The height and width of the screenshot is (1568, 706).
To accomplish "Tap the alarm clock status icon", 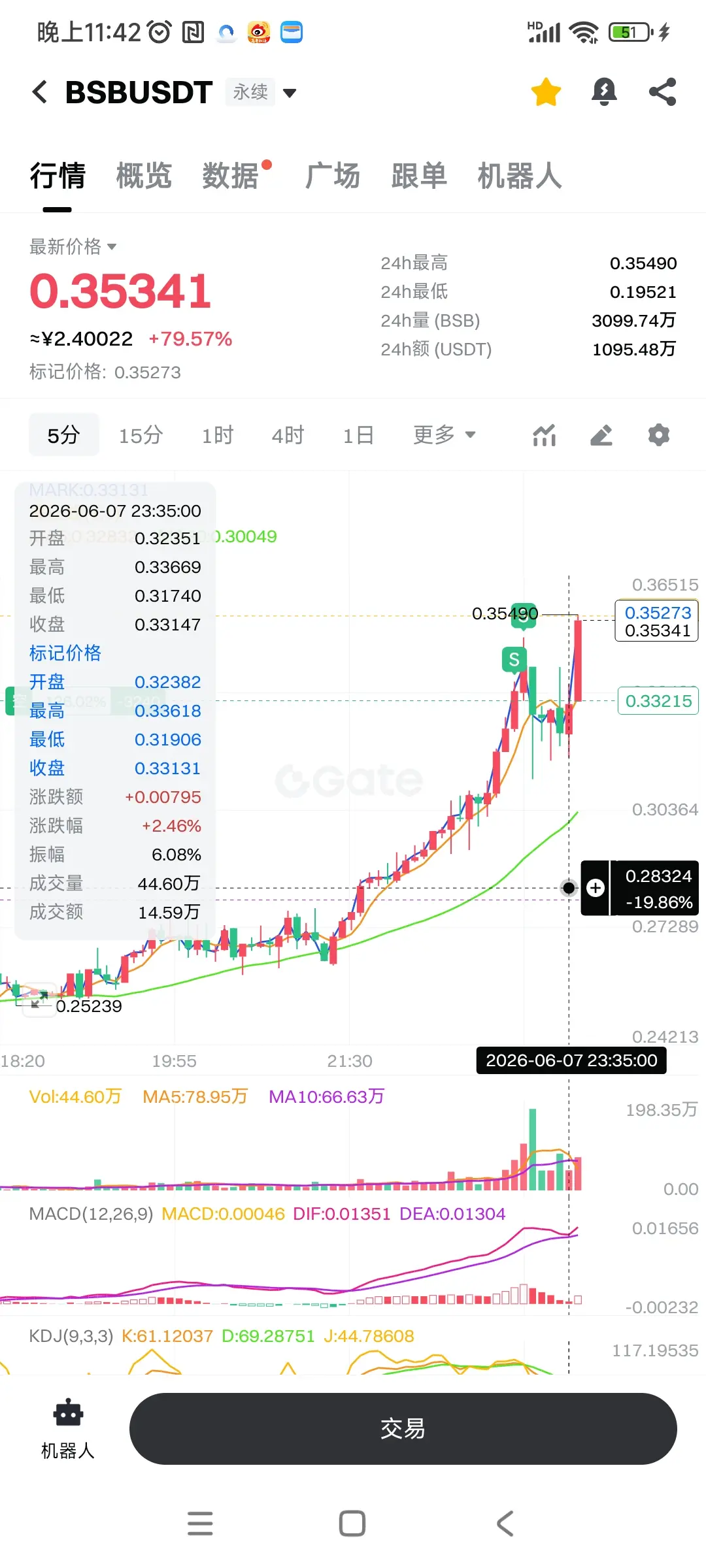I will click(160, 31).
